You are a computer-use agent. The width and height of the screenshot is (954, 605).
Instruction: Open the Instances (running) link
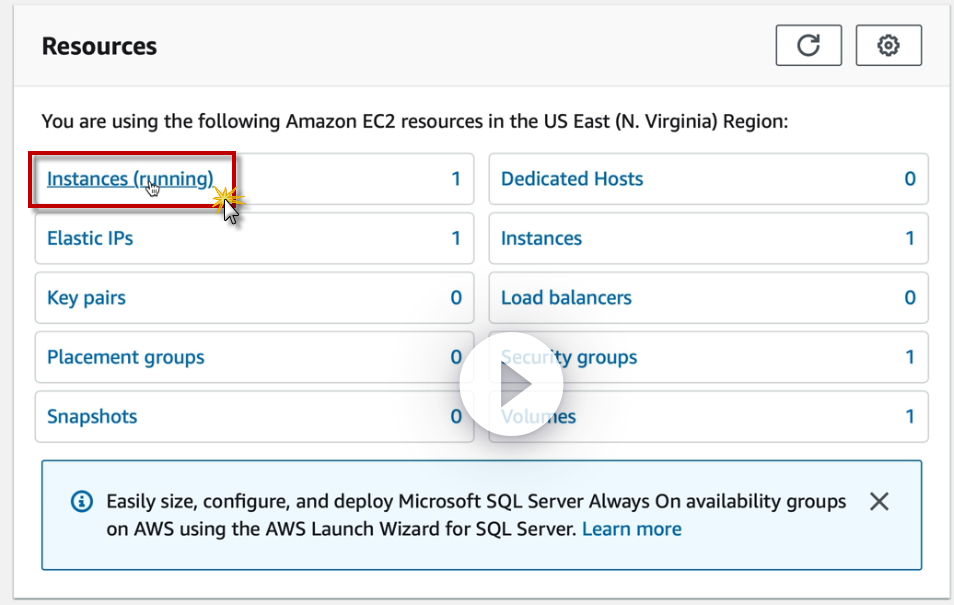(130, 179)
